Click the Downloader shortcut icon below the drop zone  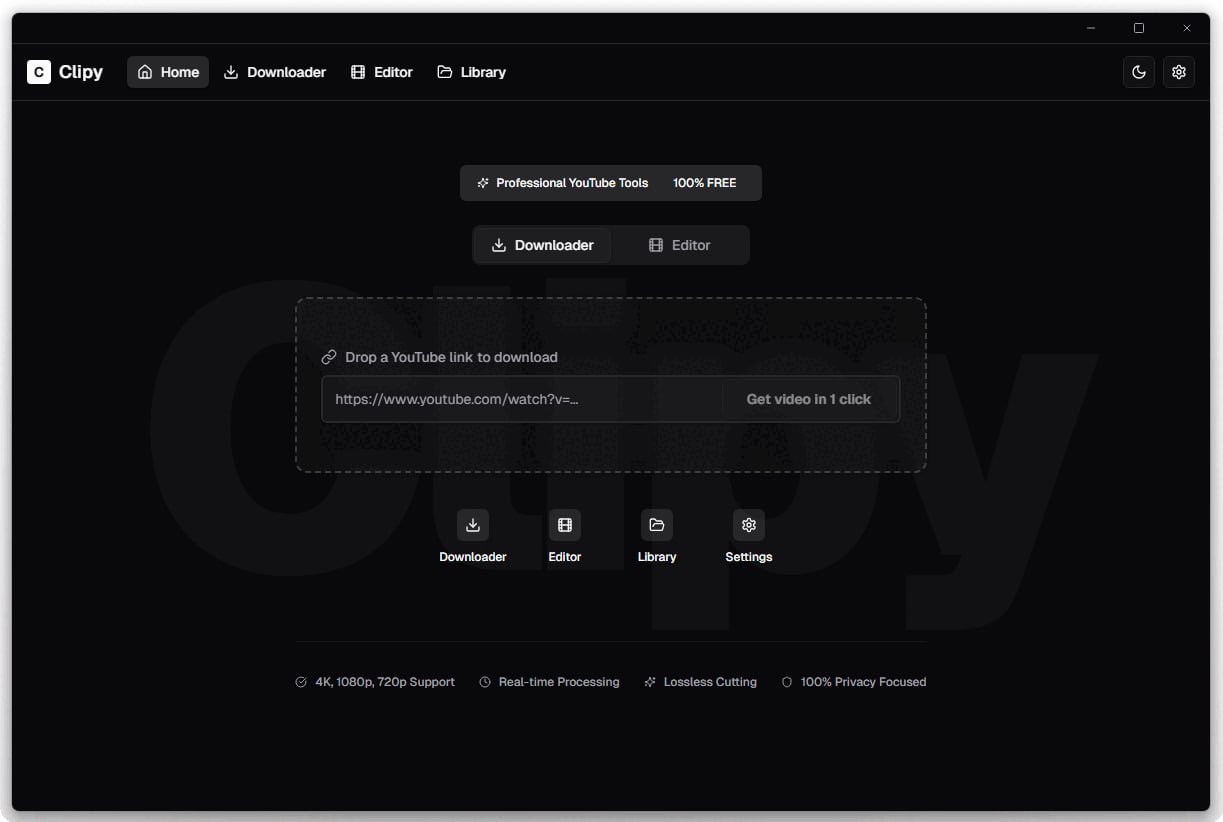tap(473, 525)
